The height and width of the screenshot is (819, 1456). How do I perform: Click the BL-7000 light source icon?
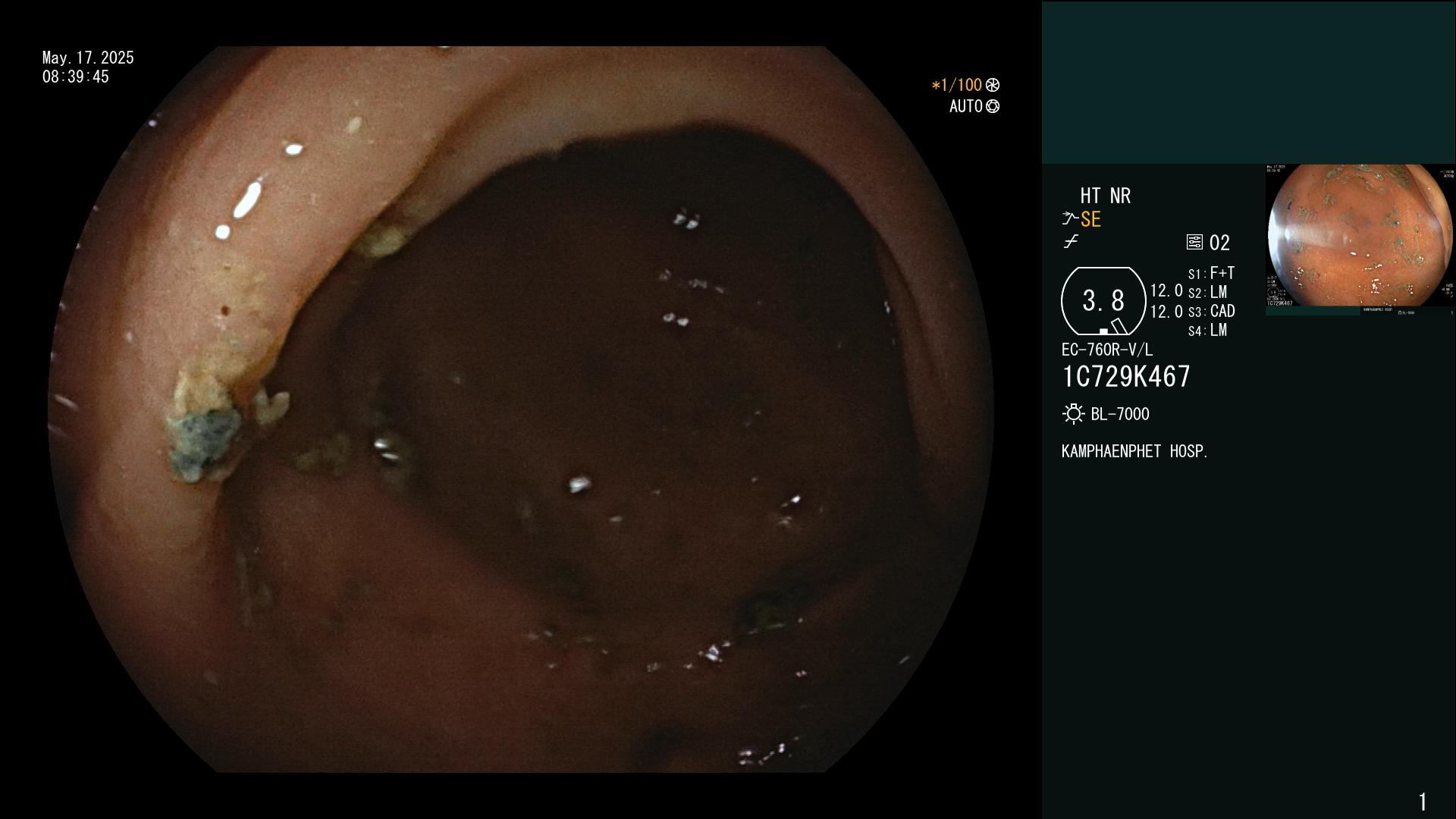point(1073,413)
